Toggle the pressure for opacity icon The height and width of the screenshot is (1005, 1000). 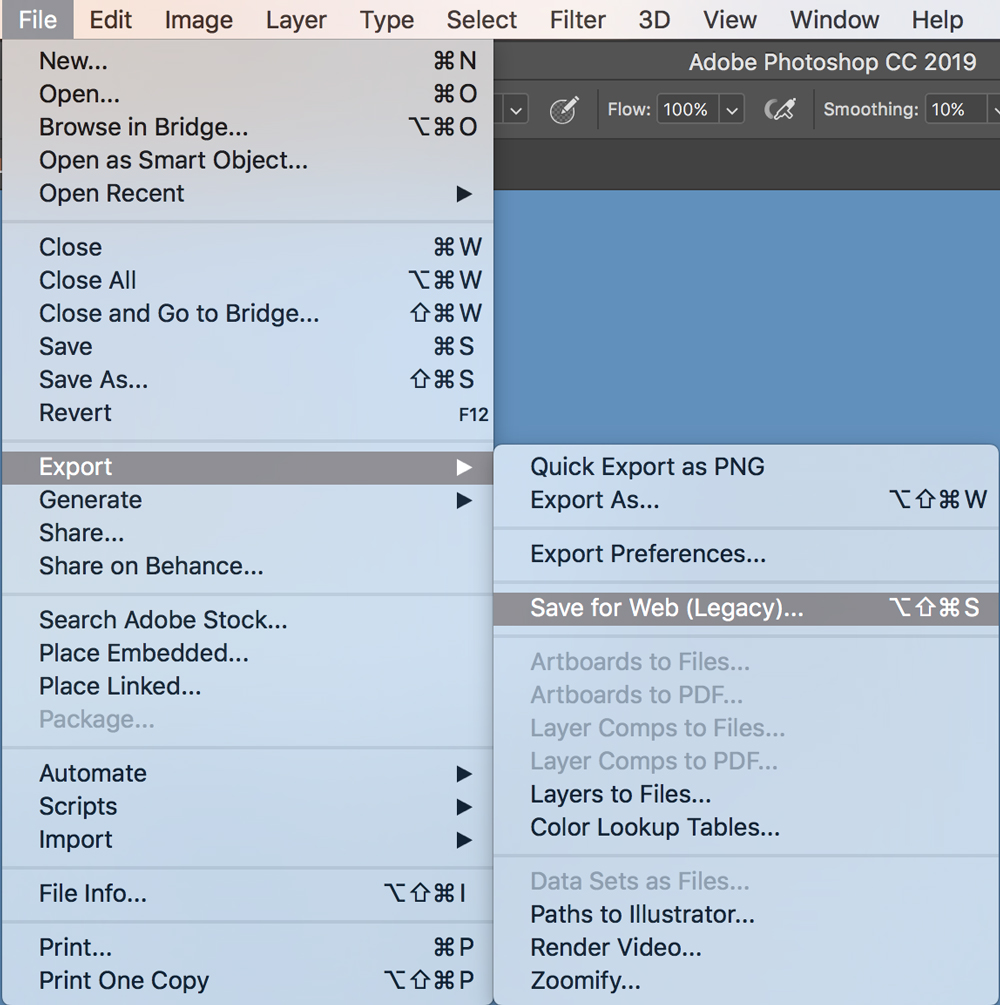(x=565, y=110)
